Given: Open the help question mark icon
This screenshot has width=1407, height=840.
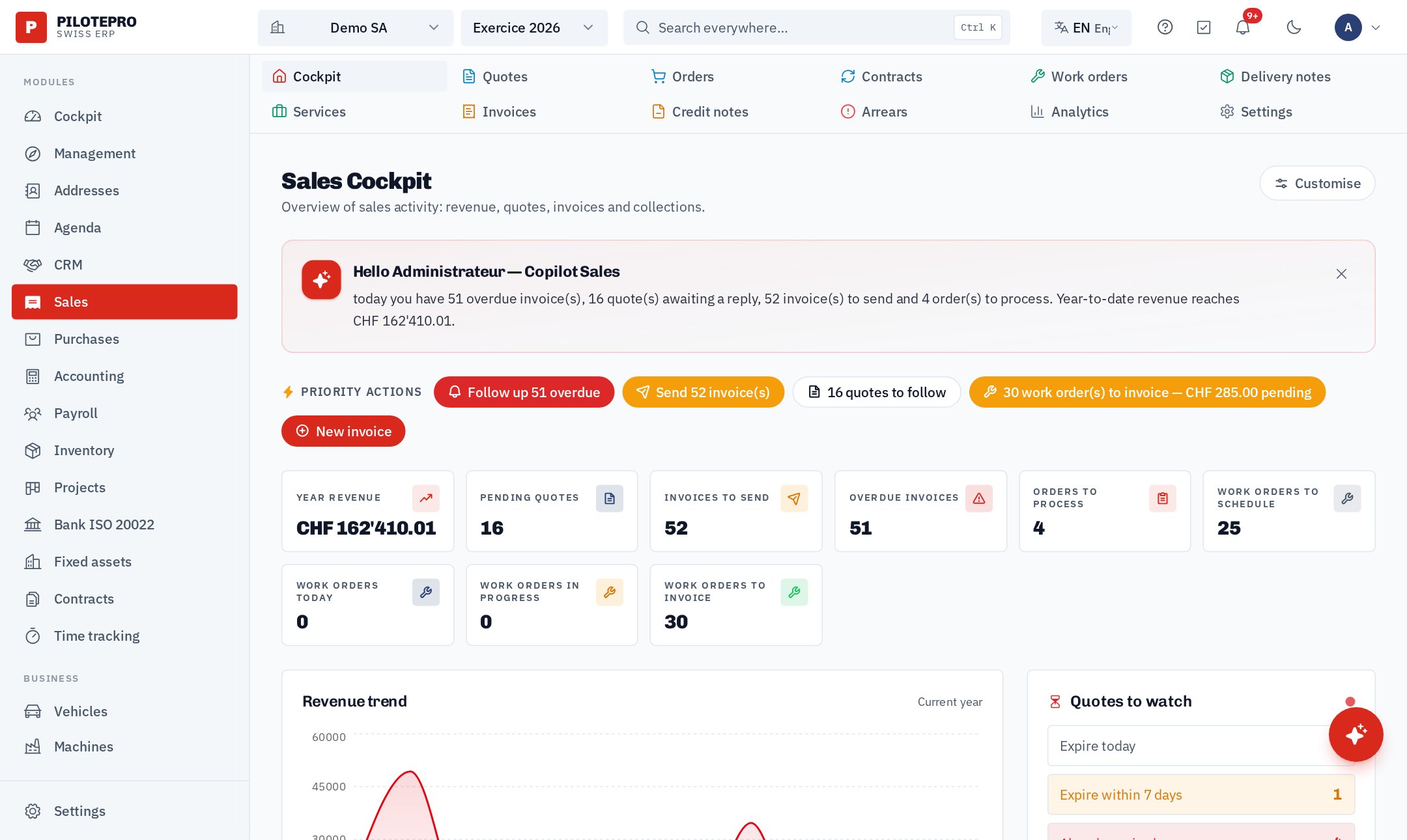Looking at the screenshot, I should click(1165, 27).
